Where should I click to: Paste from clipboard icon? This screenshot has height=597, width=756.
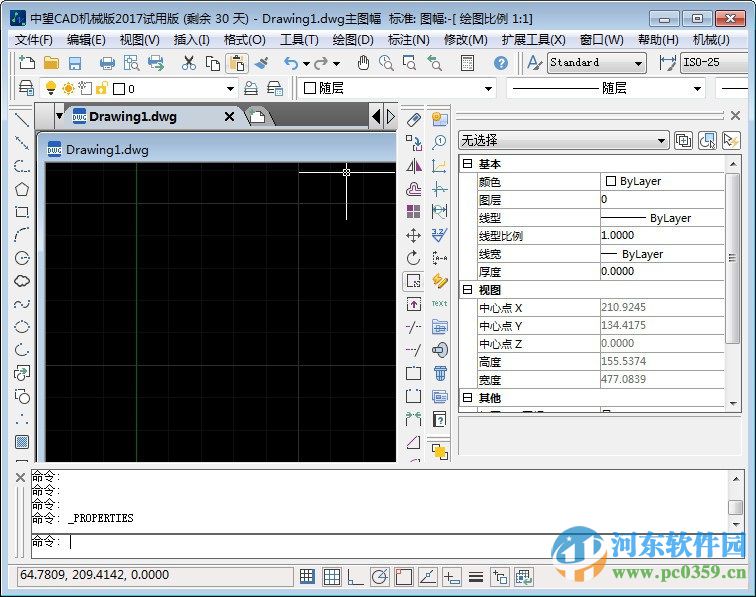pos(237,63)
